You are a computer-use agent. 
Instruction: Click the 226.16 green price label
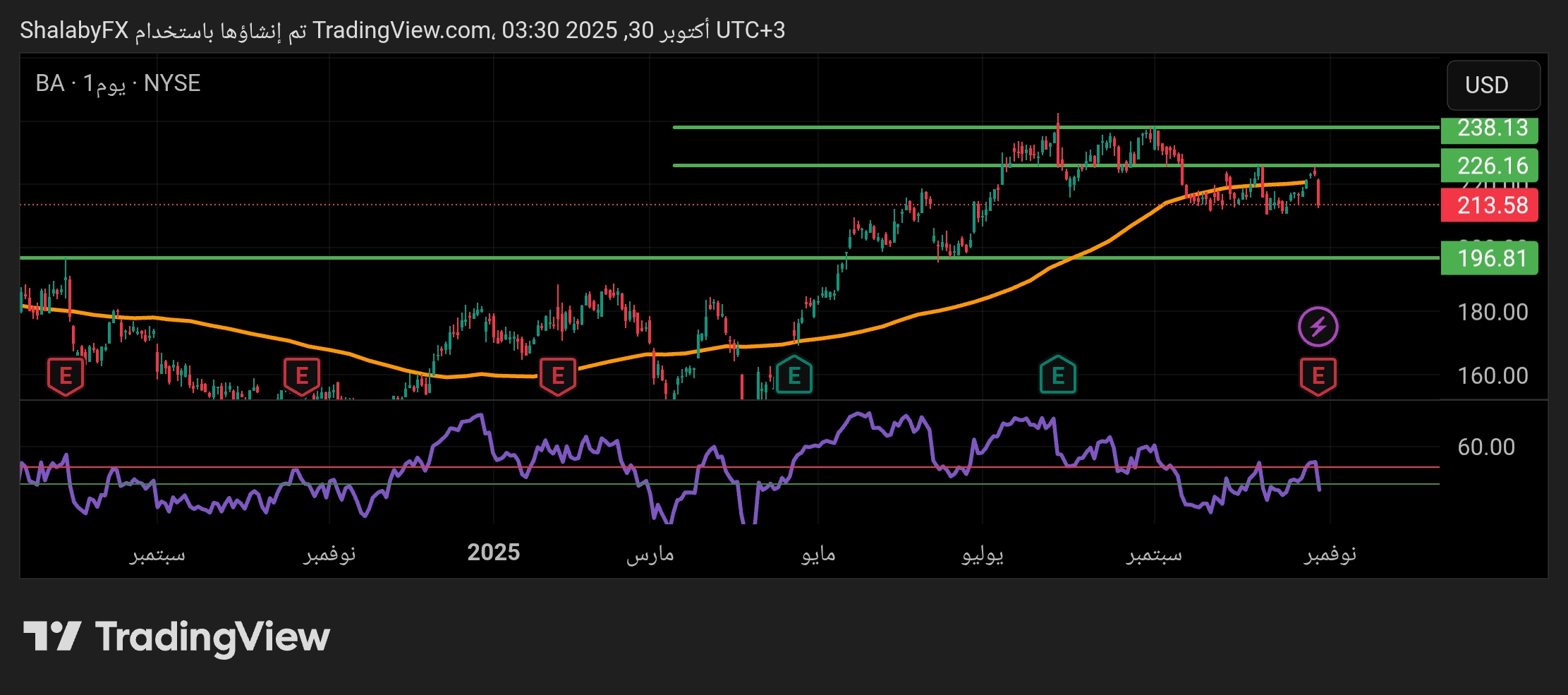pyautogui.click(x=1489, y=166)
